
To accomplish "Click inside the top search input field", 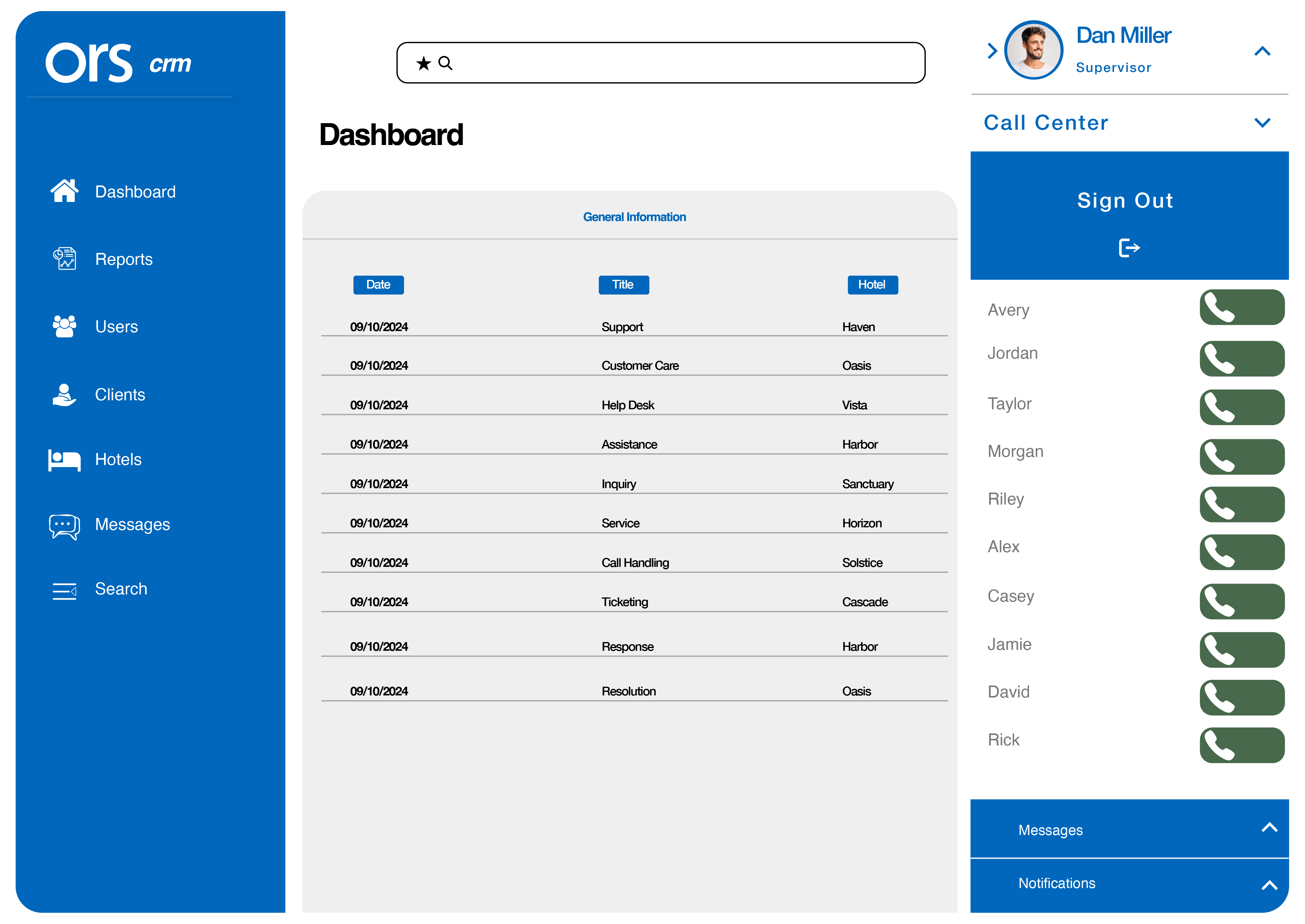I will coord(660,63).
